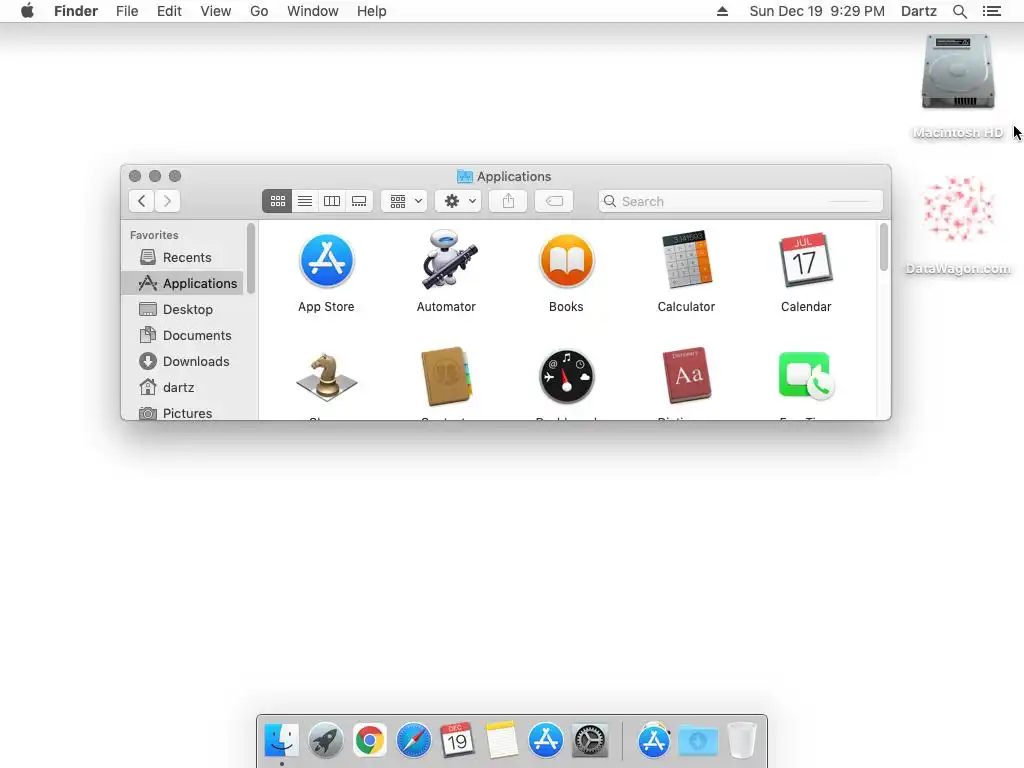The width and height of the screenshot is (1024, 768).
Task: Click the Dartz user name in menu bar
Action: 918,11
